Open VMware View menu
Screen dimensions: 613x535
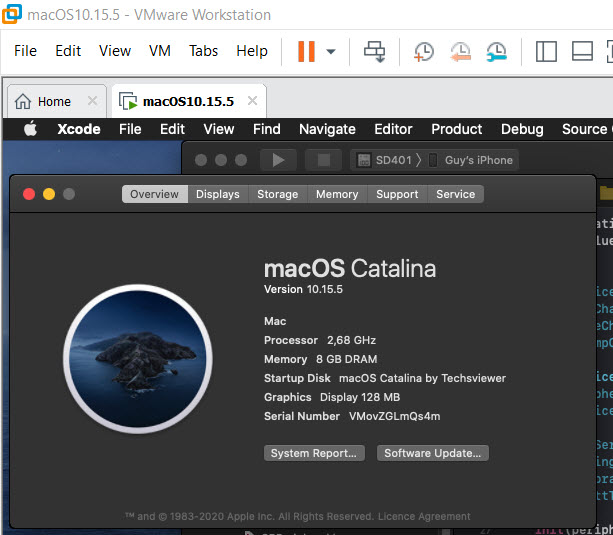tap(115, 51)
